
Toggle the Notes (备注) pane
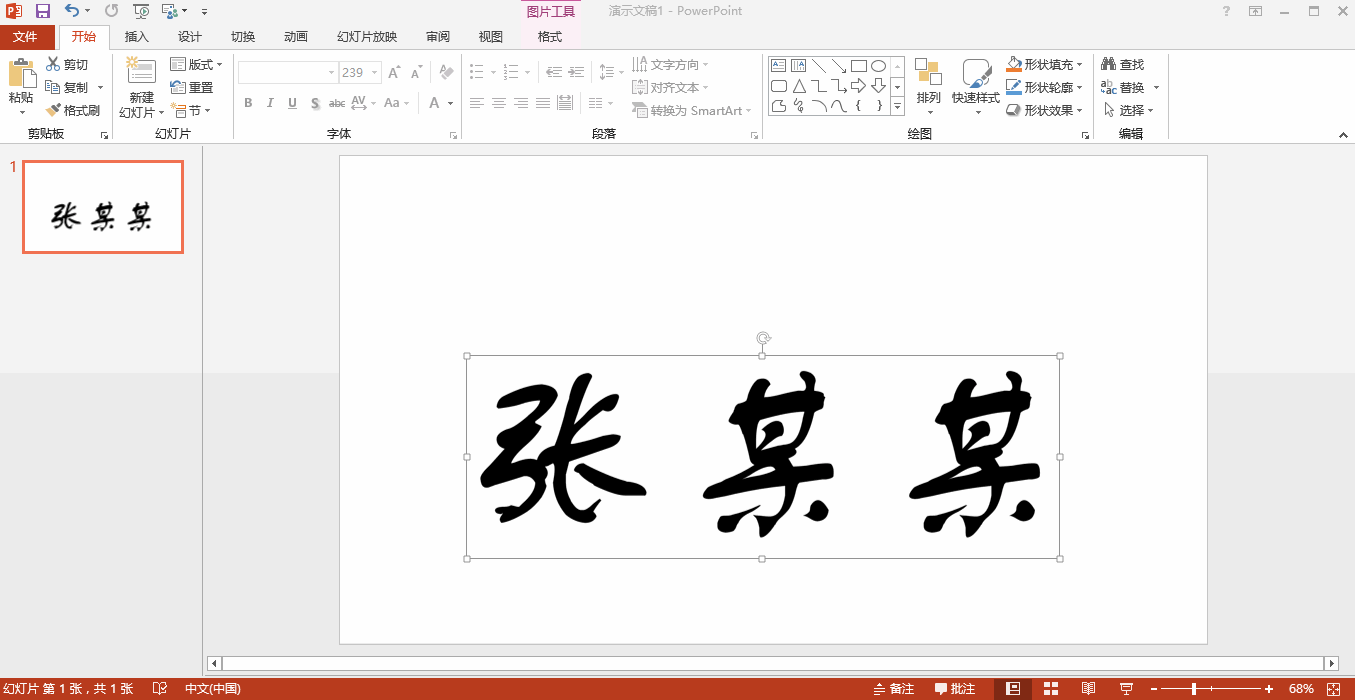(x=893, y=689)
